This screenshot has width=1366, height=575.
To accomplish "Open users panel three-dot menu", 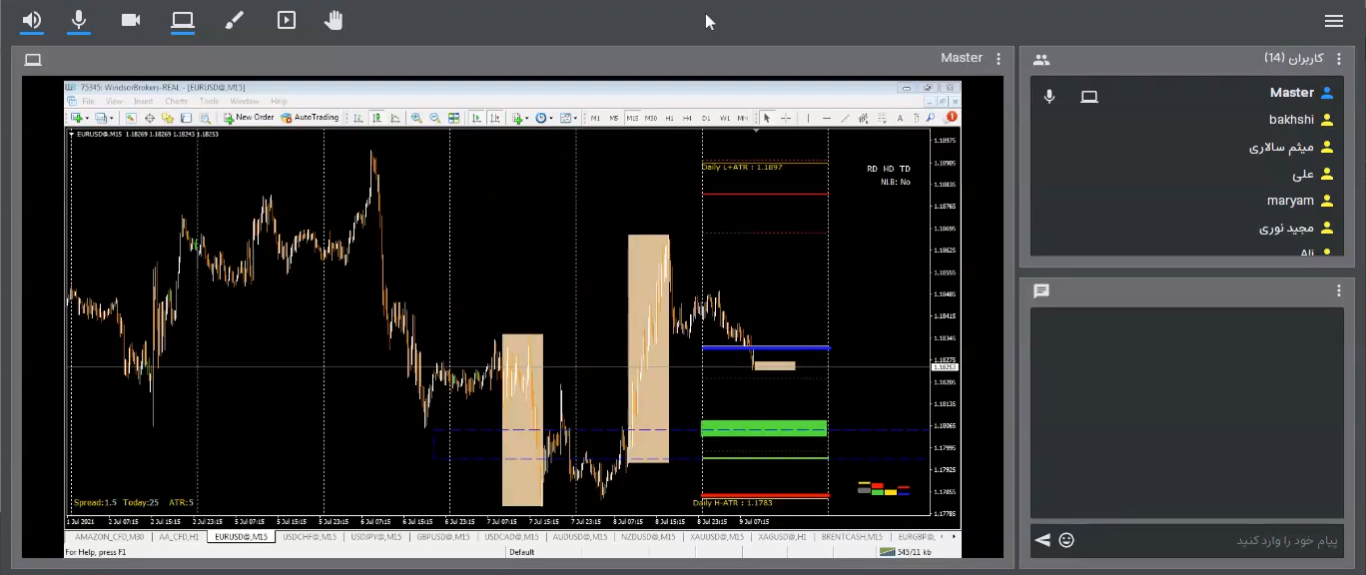I will coord(1339,59).
